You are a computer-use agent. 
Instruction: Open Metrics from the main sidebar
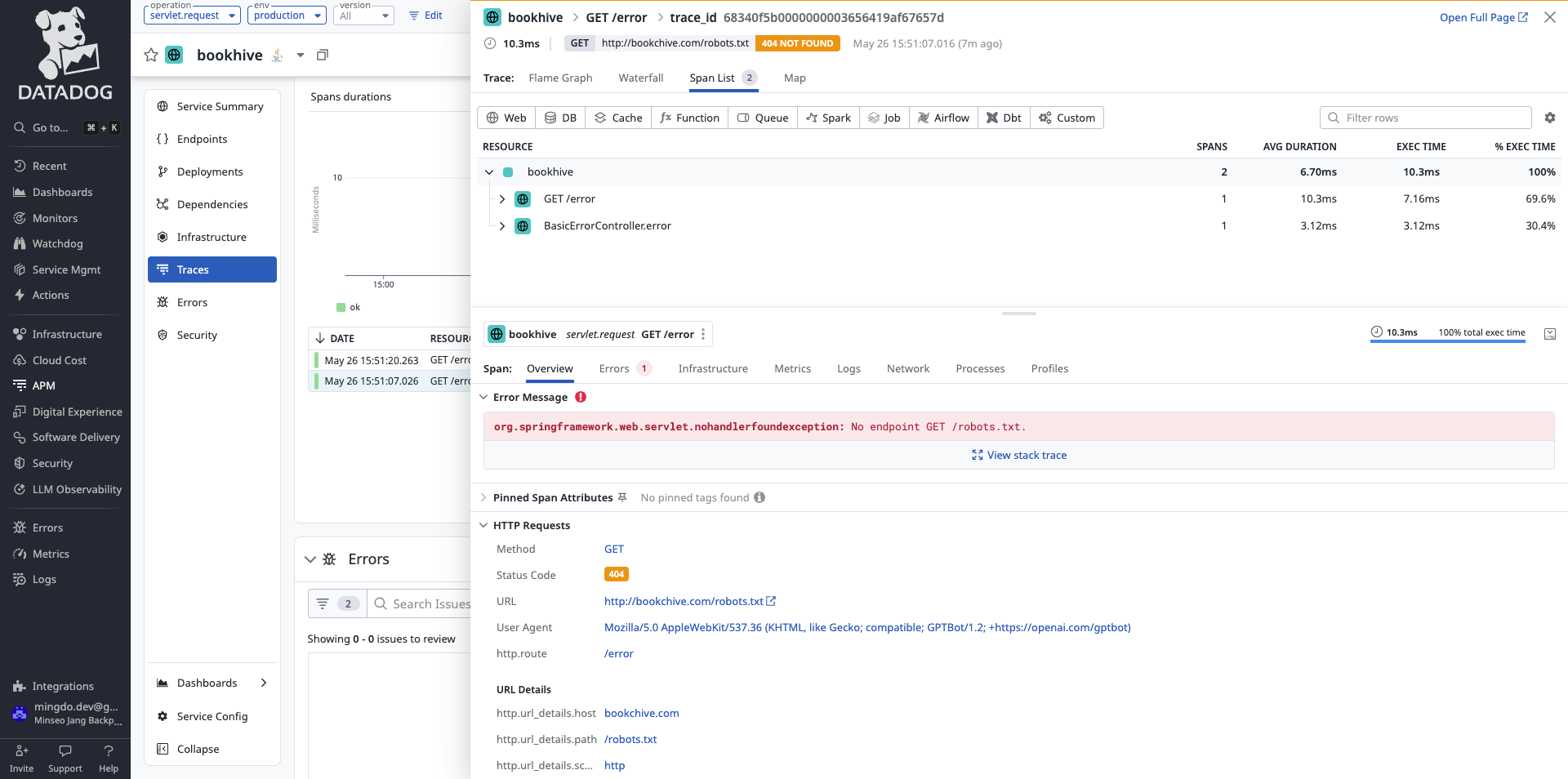[x=51, y=554]
